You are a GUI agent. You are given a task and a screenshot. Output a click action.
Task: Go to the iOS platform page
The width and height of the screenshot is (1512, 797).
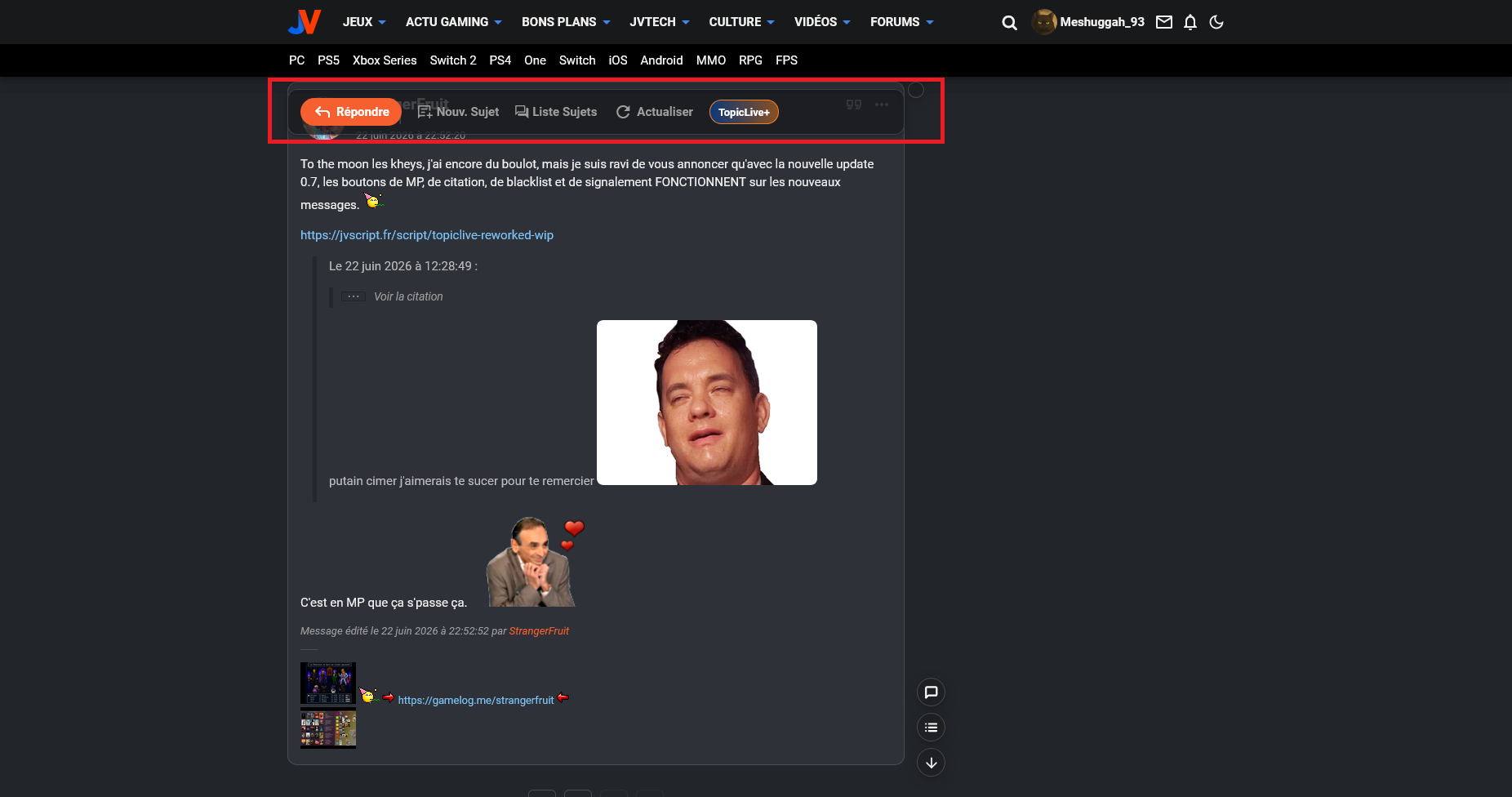click(x=618, y=60)
